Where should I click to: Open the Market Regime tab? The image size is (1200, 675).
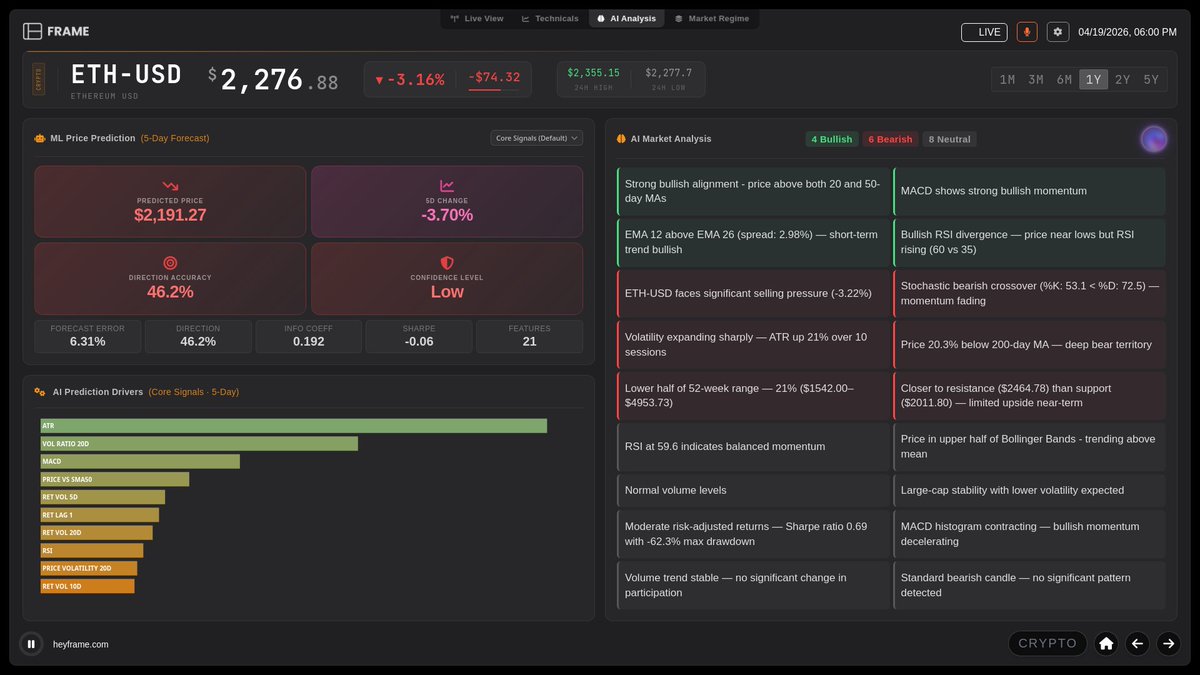tap(711, 18)
